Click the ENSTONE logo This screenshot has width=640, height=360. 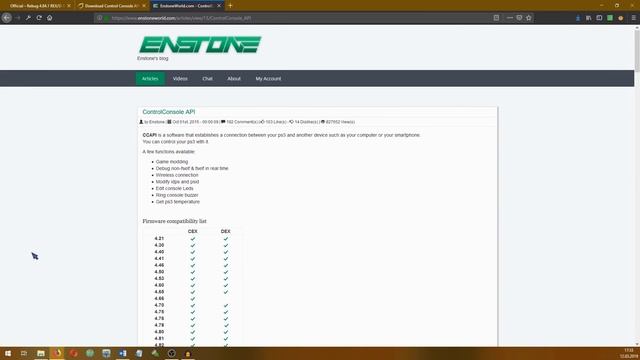(x=200, y=45)
